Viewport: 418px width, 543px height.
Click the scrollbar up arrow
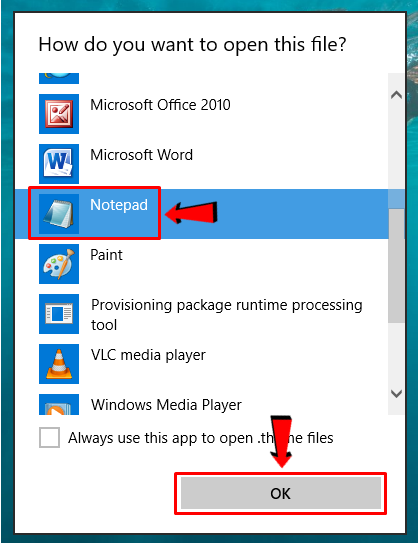click(x=396, y=95)
